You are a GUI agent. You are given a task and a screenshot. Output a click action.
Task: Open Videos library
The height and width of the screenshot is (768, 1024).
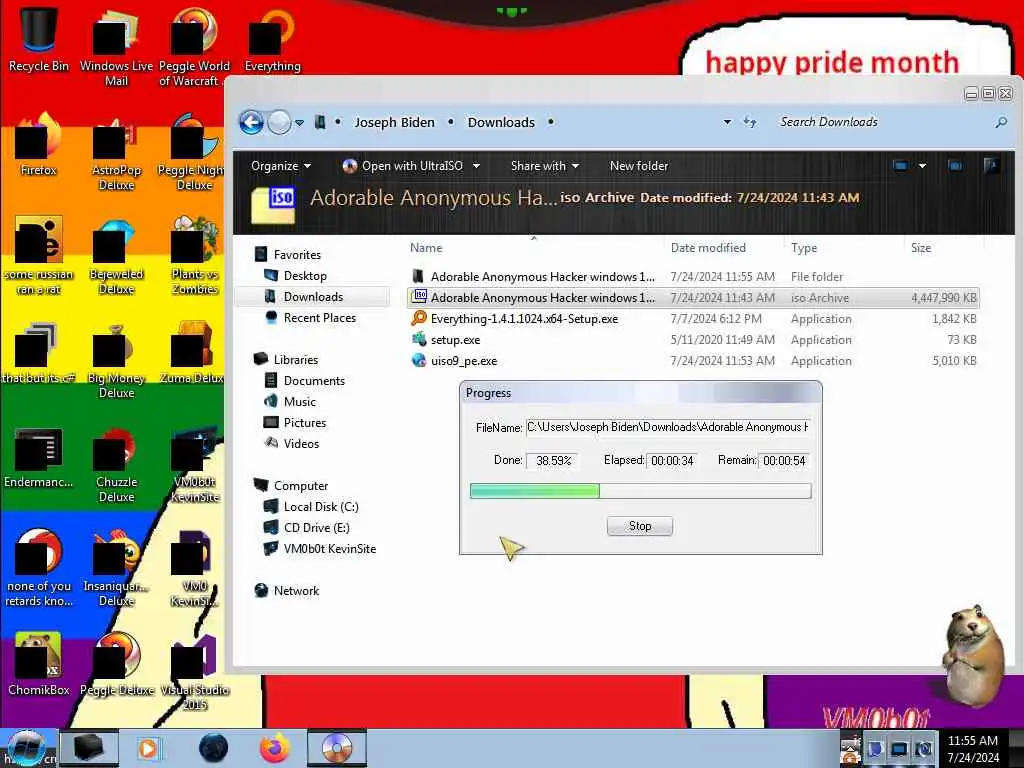click(301, 443)
